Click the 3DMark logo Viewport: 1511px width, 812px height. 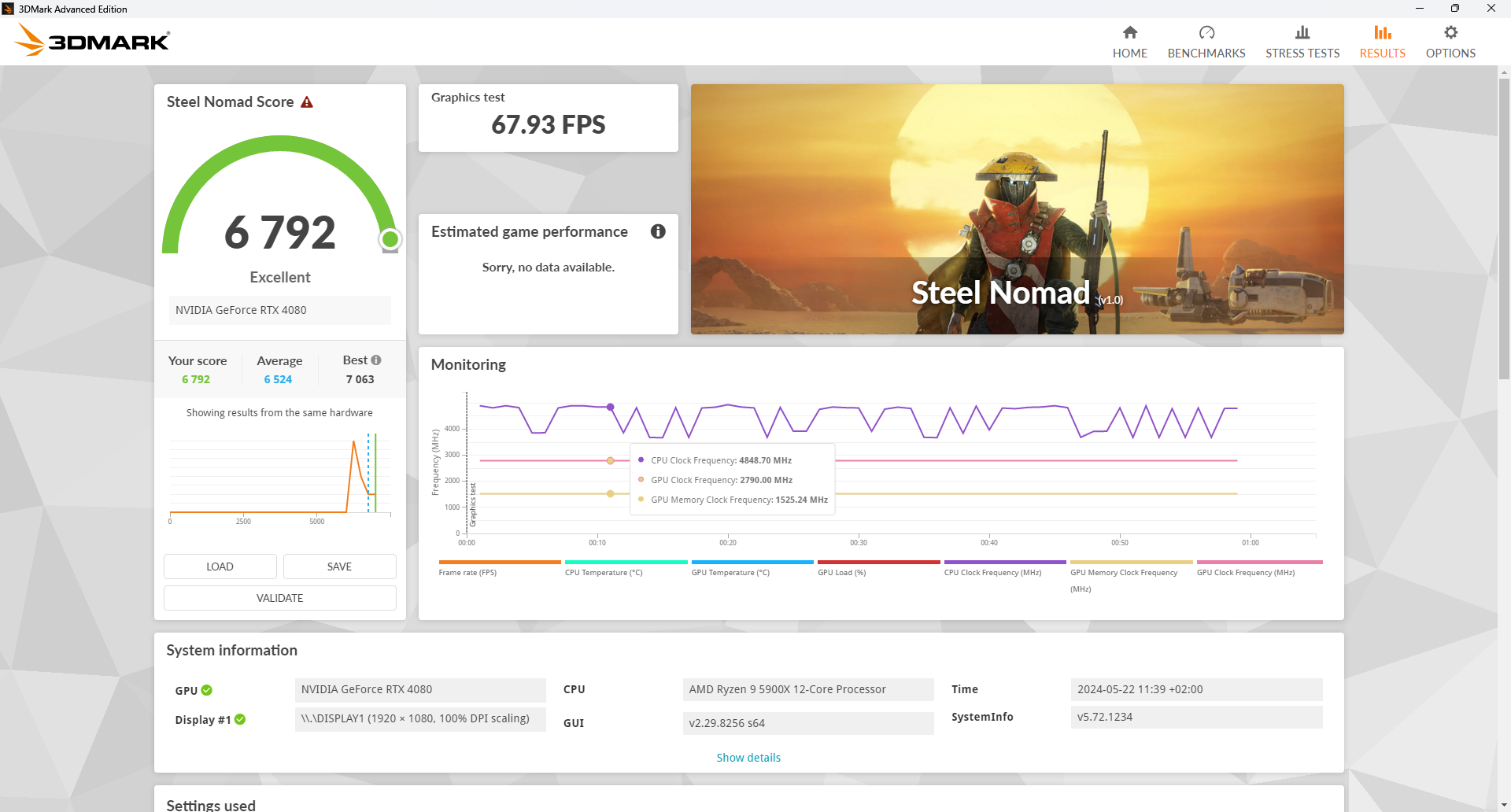tap(92, 40)
